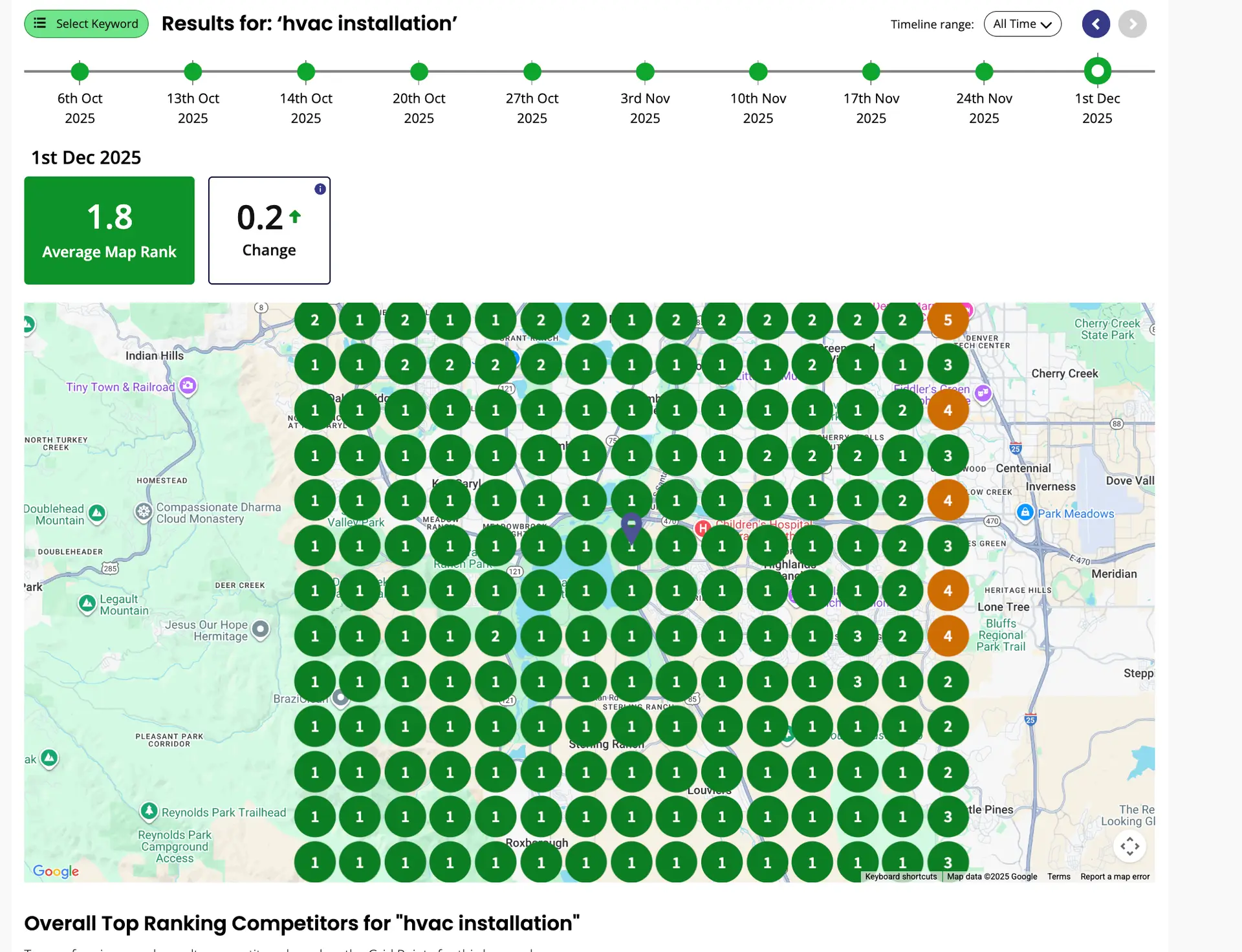This screenshot has width=1242, height=952.
Task: Open the map Terms link
Action: coord(1058,877)
